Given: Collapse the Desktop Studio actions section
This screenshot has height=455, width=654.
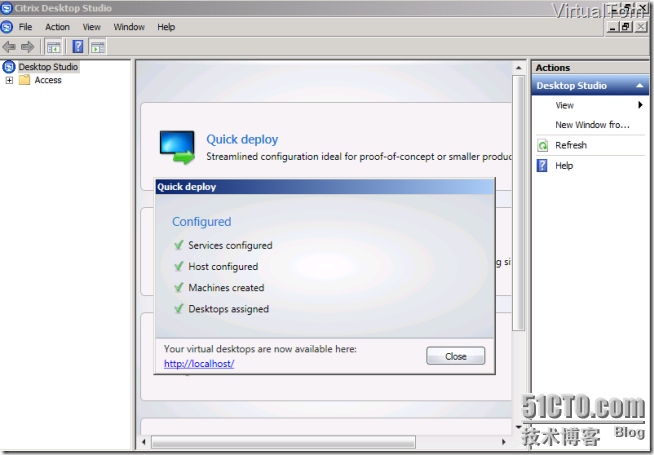Looking at the screenshot, I should (x=639, y=85).
